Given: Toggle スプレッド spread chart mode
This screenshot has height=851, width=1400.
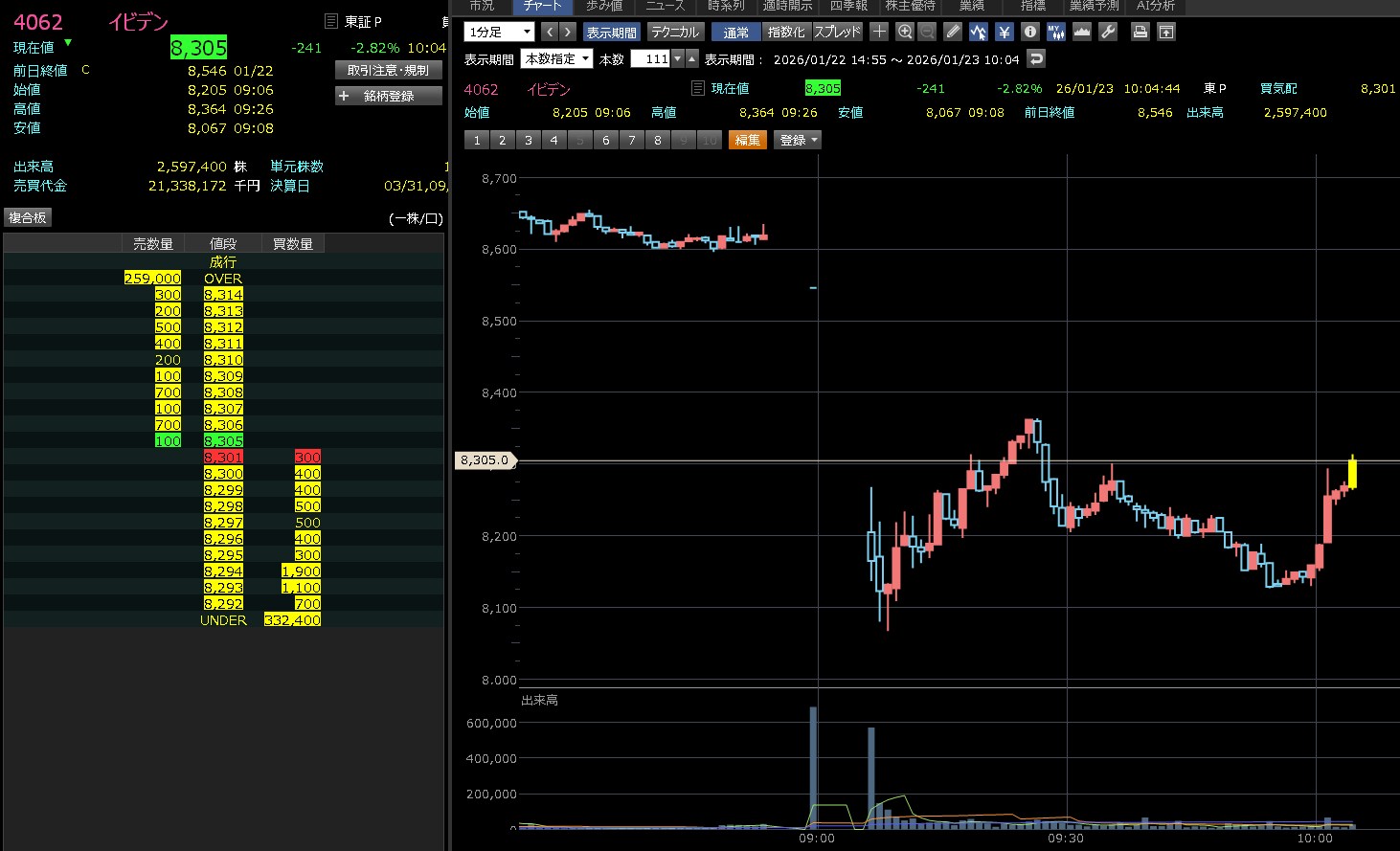Looking at the screenshot, I should pyautogui.click(x=837, y=32).
